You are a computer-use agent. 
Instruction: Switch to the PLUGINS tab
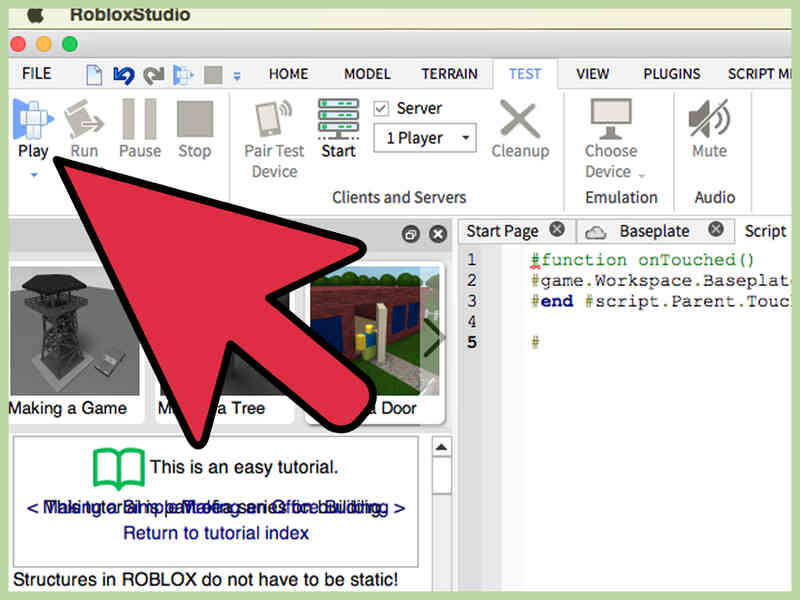click(x=671, y=74)
